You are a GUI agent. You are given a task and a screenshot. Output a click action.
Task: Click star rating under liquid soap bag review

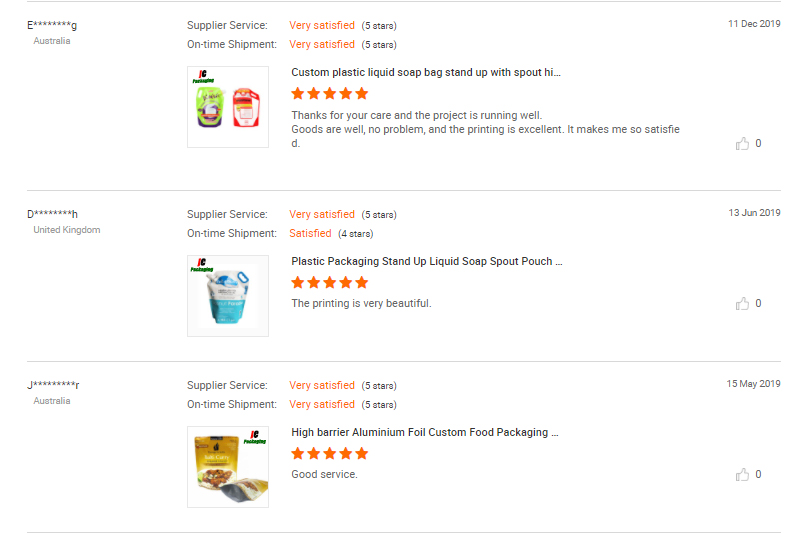(x=330, y=94)
